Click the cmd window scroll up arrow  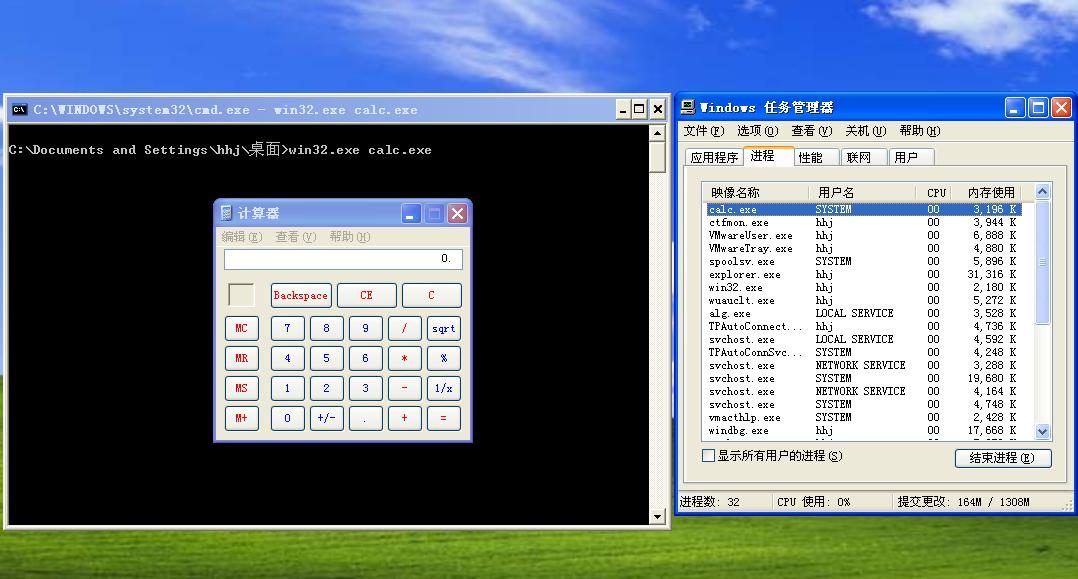click(657, 133)
